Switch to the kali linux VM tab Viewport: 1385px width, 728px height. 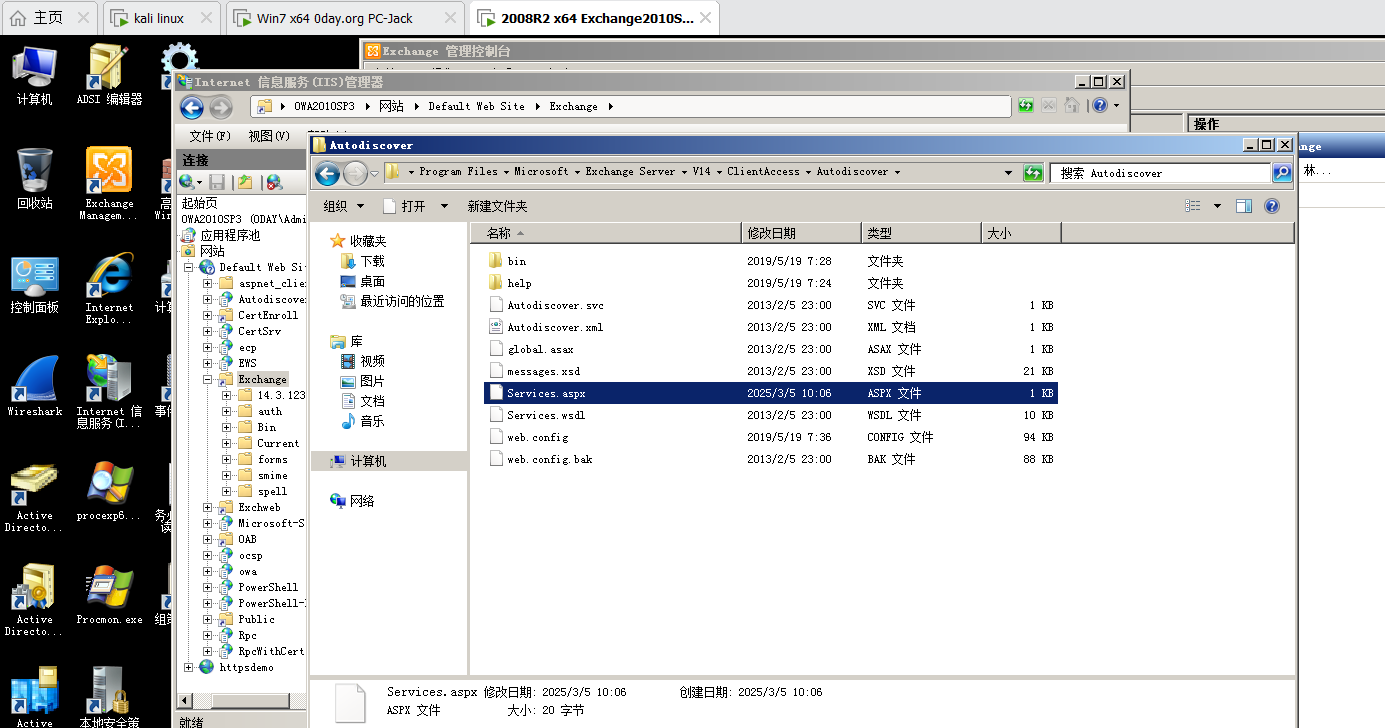coord(160,18)
